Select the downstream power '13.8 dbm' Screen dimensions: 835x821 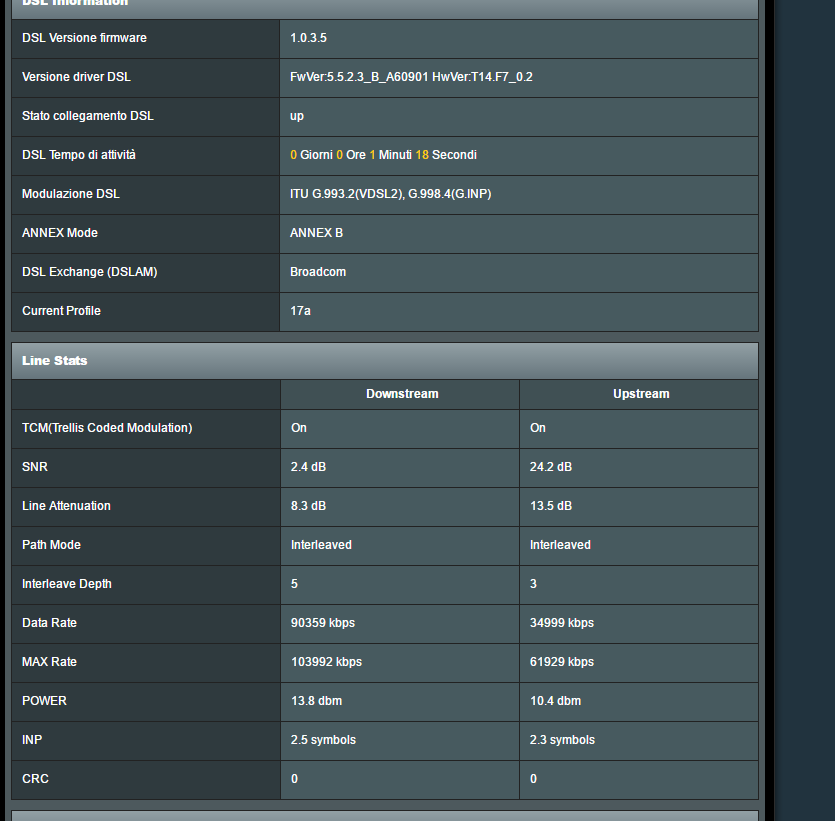point(316,701)
